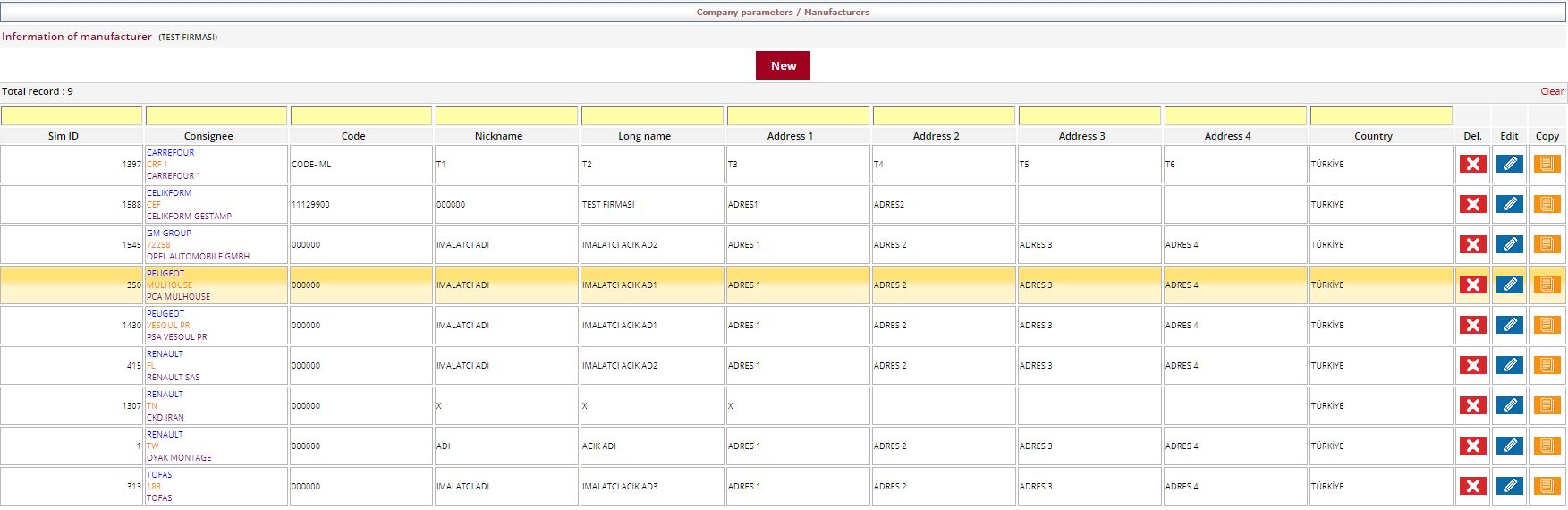Image resolution: width=1568 pixels, height=510 pixels.
Task: Edit the OYAK MONTAGE row
Action: pyautogui.click(x=1510, y=446)
